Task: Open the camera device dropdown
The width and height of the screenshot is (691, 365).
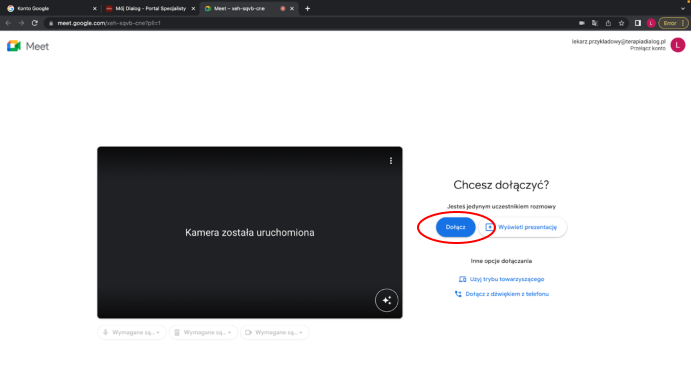Action: coord(275,332)
